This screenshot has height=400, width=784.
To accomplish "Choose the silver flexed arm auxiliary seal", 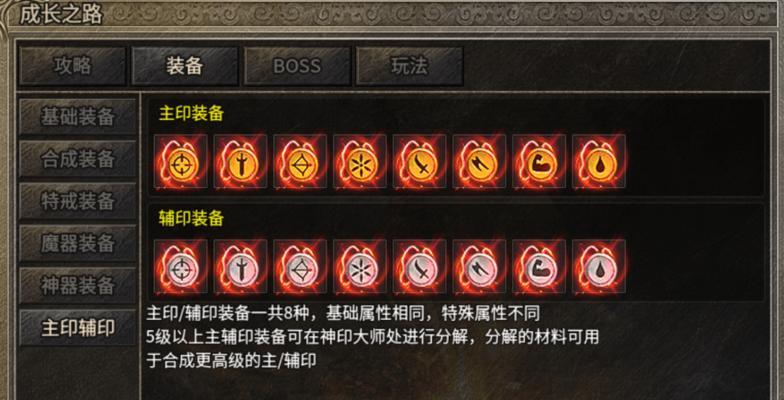I will pos(539,266).
